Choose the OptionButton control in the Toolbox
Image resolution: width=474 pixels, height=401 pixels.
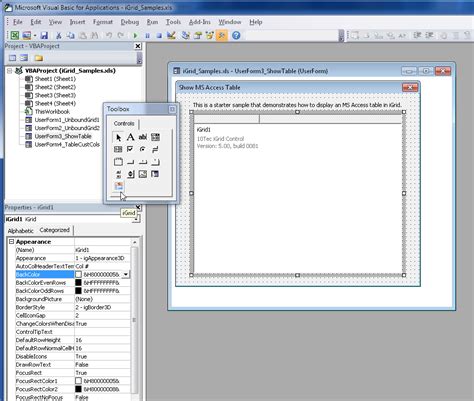pos(143,149)
